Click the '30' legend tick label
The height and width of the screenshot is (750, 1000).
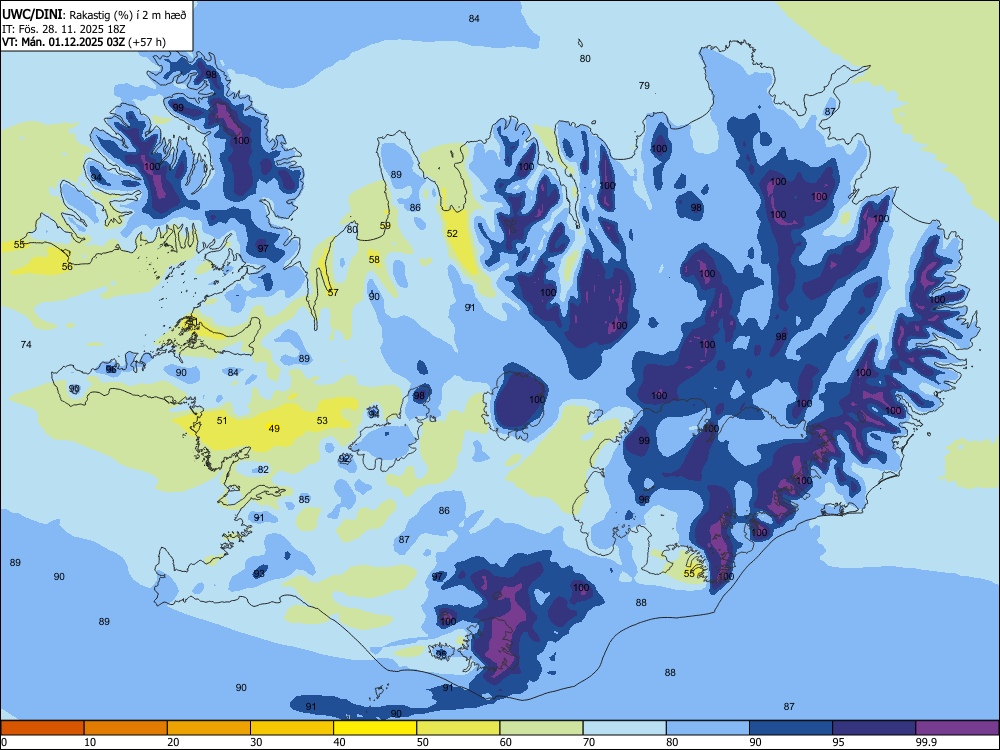click(256, 742)
